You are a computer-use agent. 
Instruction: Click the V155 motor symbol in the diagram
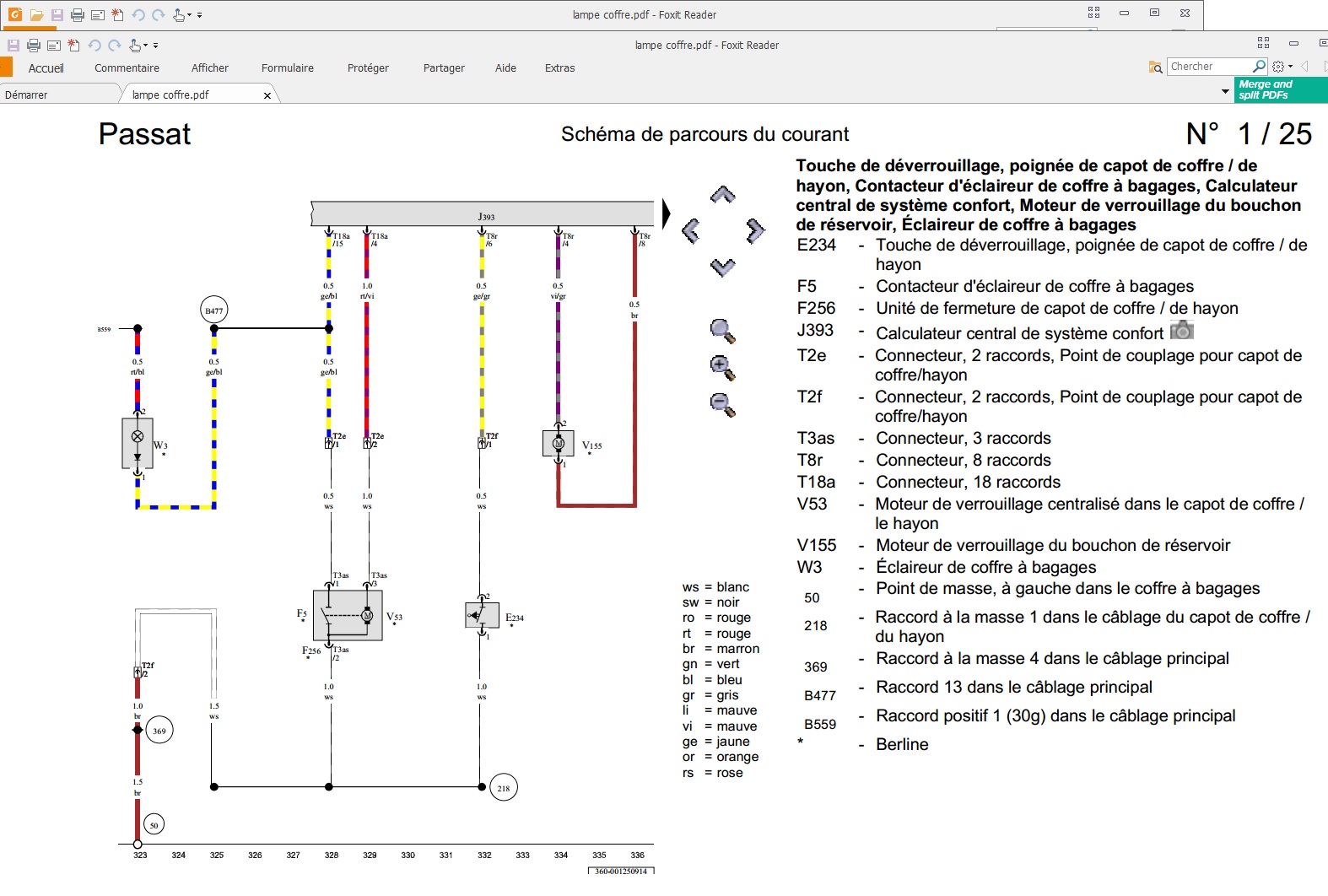click(558, 444)
